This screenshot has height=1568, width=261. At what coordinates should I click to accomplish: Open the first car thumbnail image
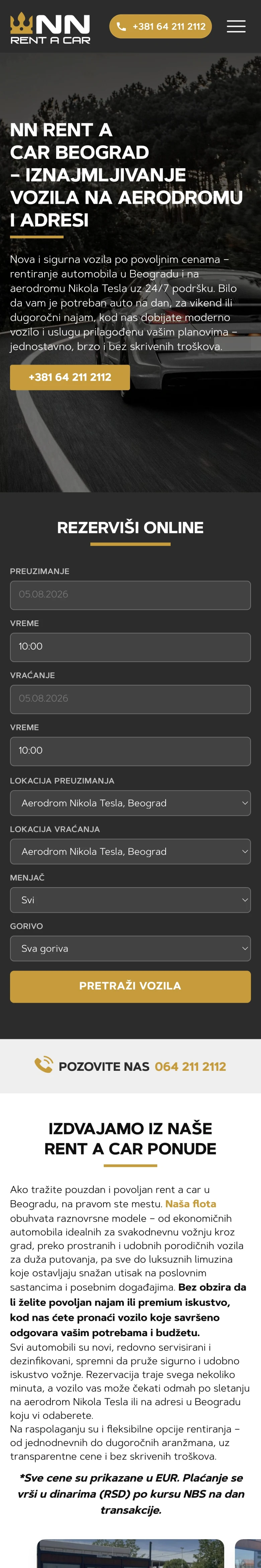coord(130,1553)
